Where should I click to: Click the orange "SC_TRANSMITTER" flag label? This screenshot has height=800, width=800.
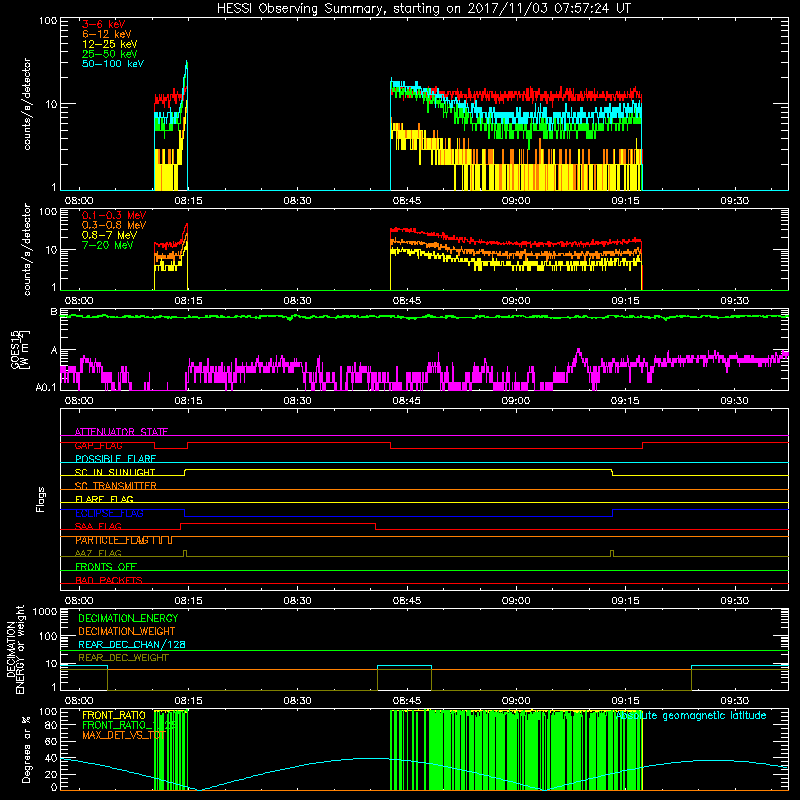pyautogui.click(x=115, y=486)
